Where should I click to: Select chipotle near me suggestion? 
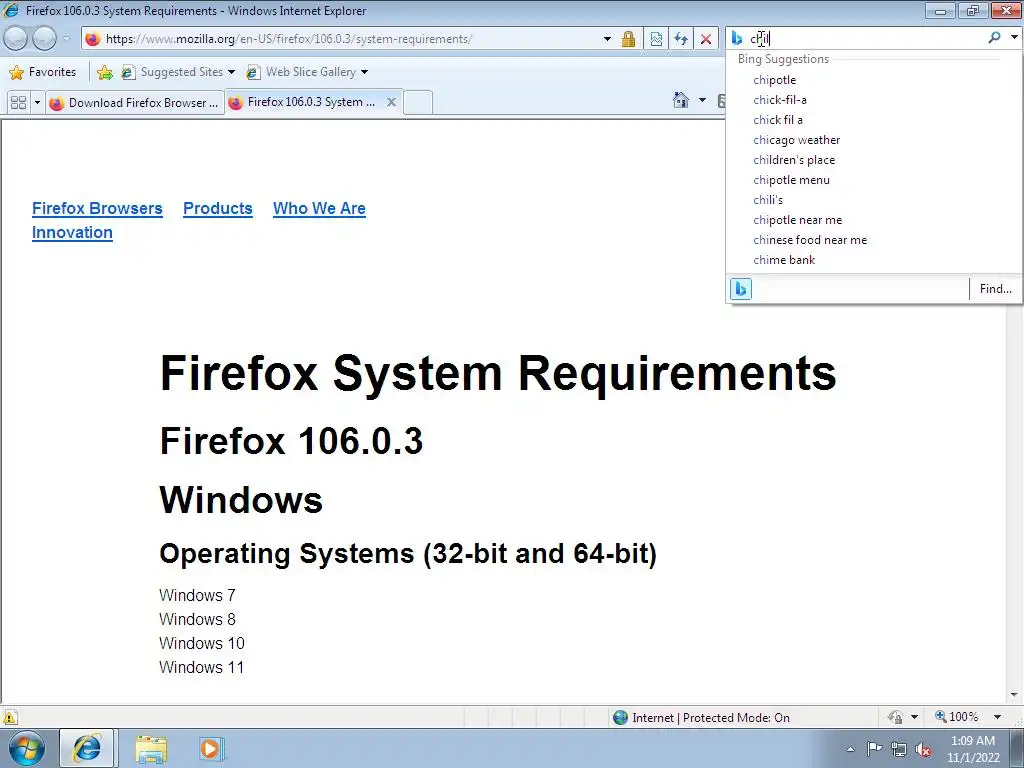point(797,220)
